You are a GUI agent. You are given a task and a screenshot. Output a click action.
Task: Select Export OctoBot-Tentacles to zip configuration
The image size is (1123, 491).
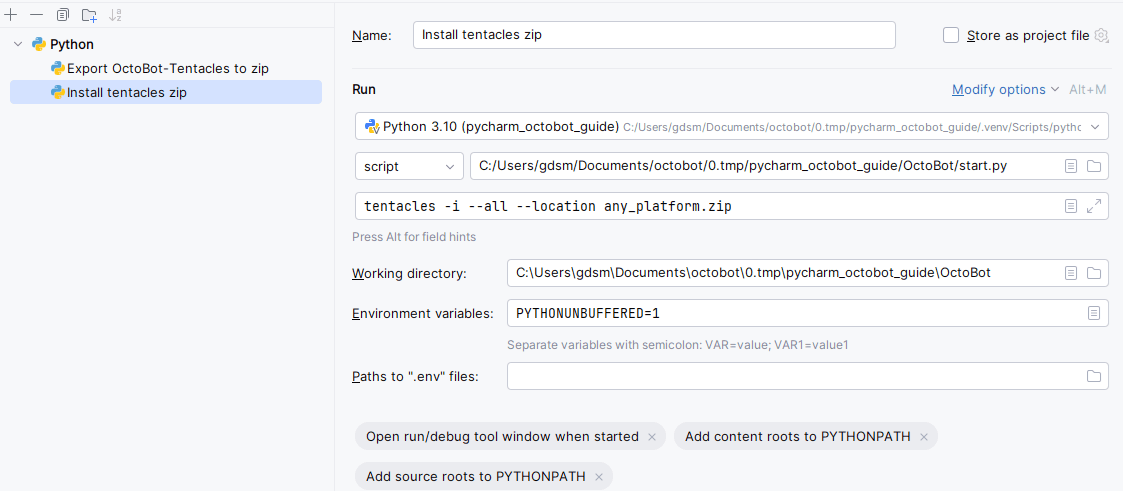coord(168,69)
